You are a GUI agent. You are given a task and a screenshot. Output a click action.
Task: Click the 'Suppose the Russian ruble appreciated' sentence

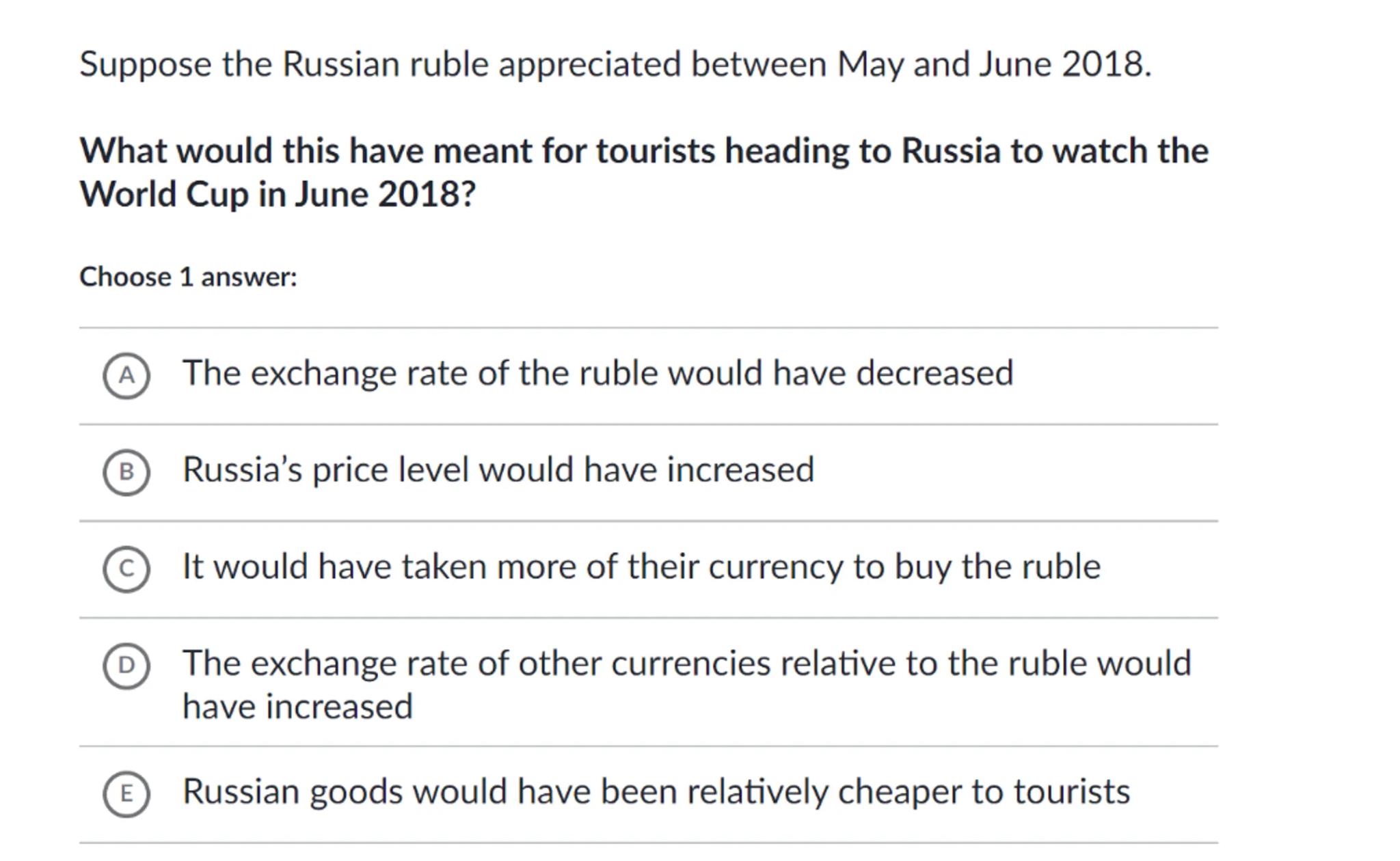pyautogui.click(x=615, y=65)
